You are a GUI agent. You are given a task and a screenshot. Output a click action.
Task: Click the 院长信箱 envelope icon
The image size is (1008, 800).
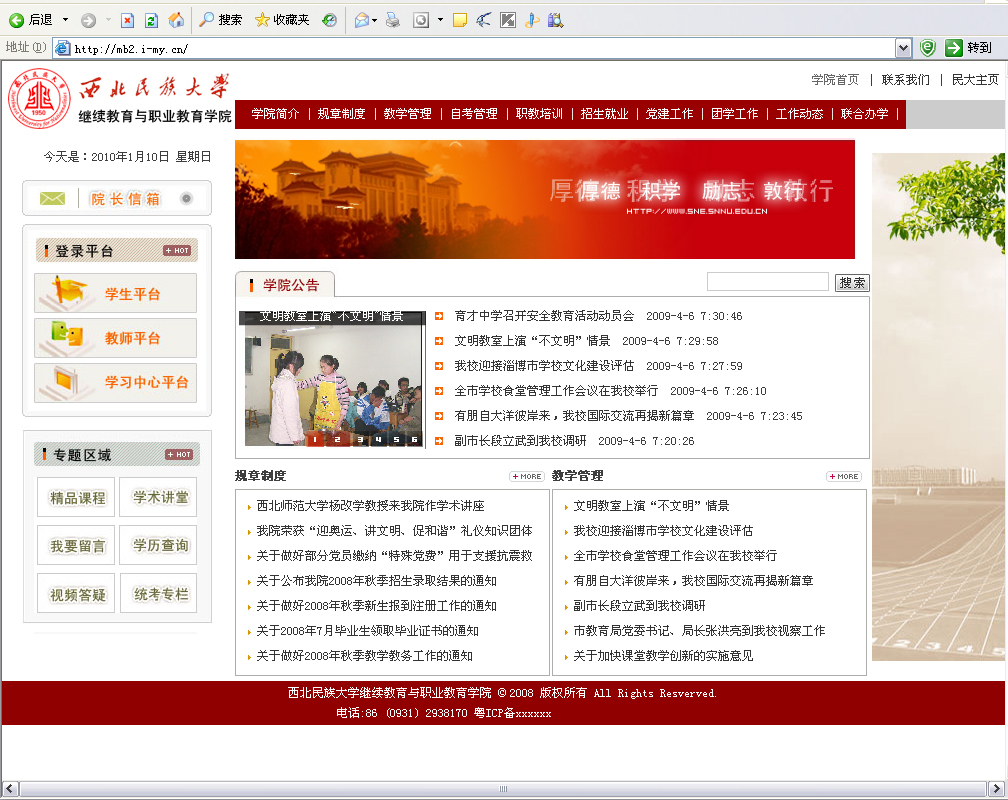52,199
